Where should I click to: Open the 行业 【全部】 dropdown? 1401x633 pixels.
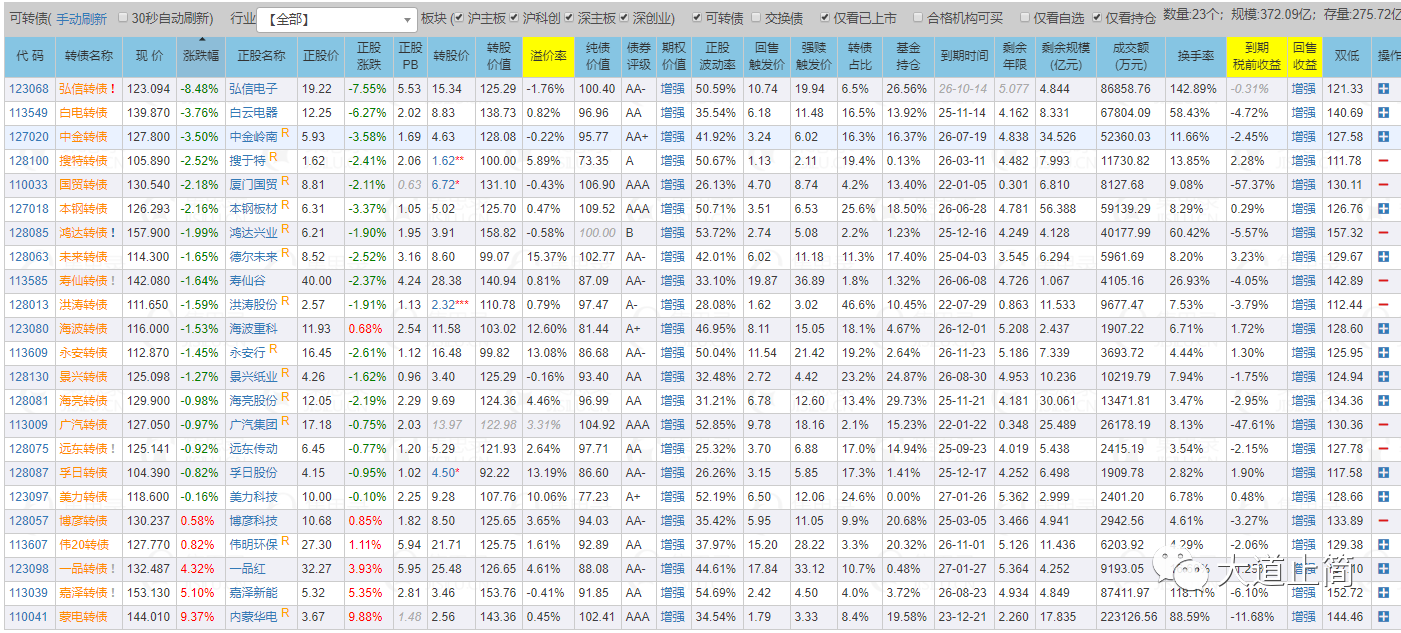pyautogui.click(x=337, y=19)
